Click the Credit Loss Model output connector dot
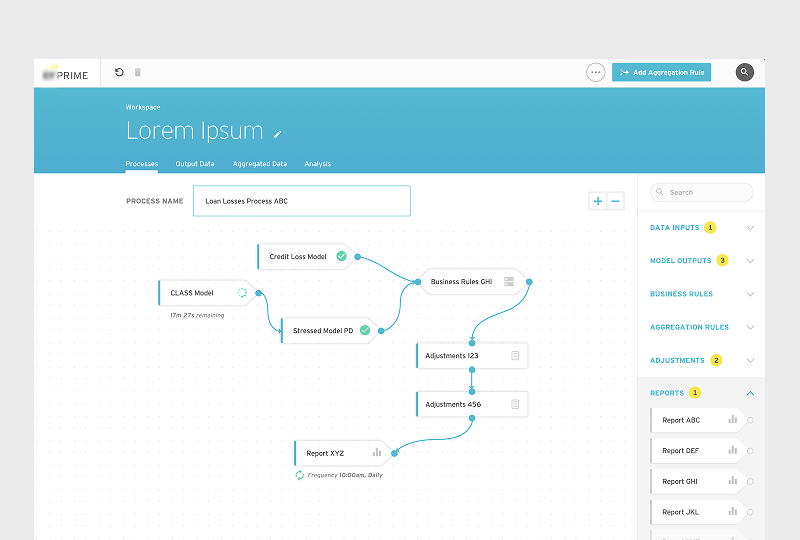Screen dimensions: 800x540 click(358, 257)
